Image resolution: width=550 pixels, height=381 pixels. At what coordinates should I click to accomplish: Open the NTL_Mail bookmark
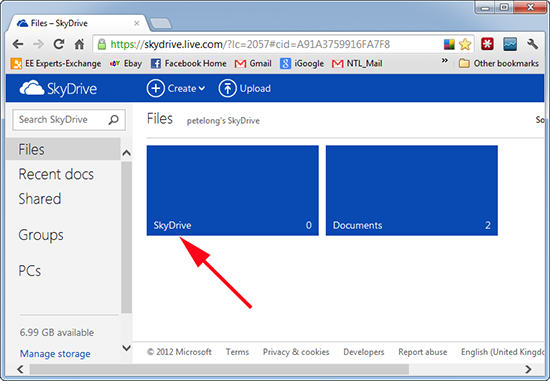[357, 64]
